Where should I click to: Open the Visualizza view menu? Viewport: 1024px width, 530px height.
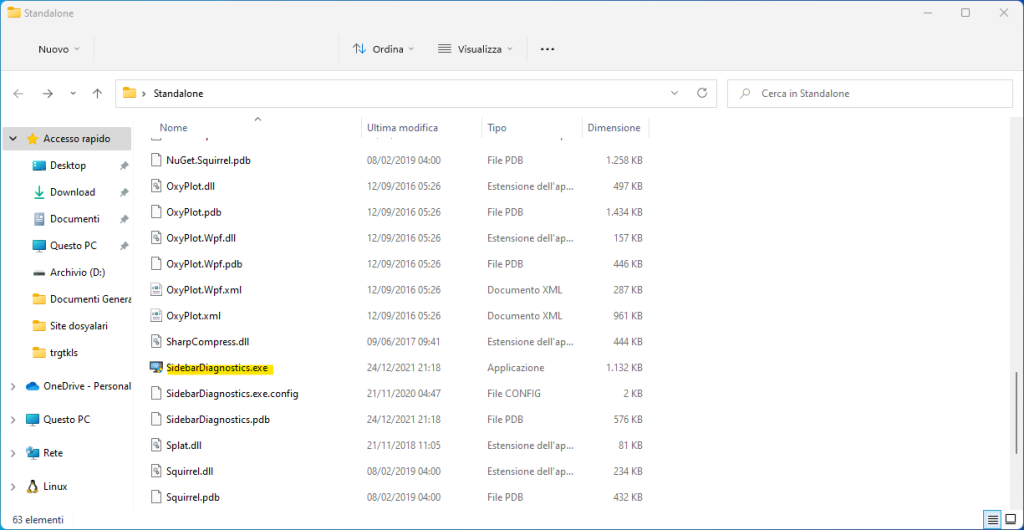coord(476,49)
